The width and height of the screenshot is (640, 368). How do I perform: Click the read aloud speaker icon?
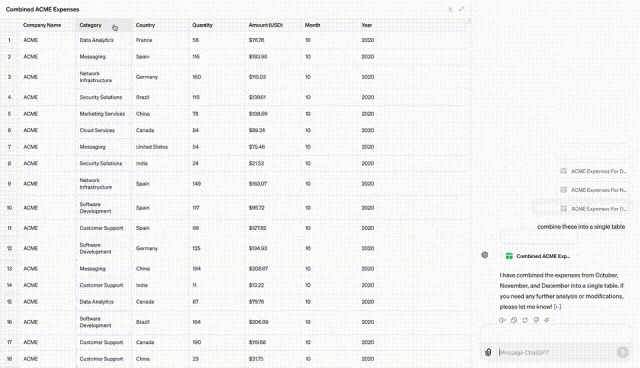502,320
